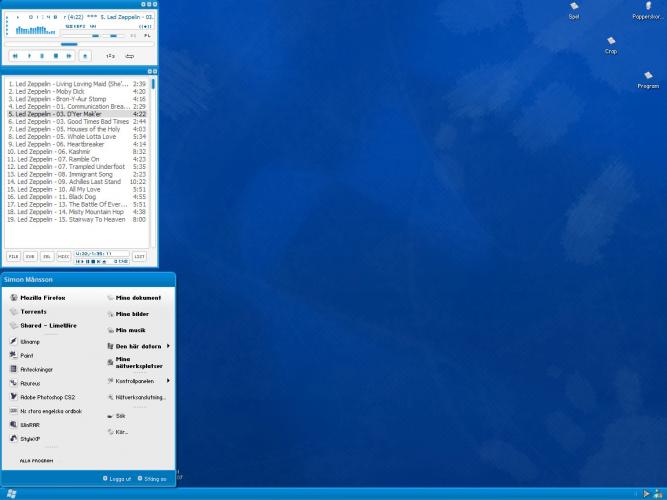Viewport: 667px width, 500px height.
Task: Expand the Kontrollpanelen submenu
Action: click(x=168, y=381)
